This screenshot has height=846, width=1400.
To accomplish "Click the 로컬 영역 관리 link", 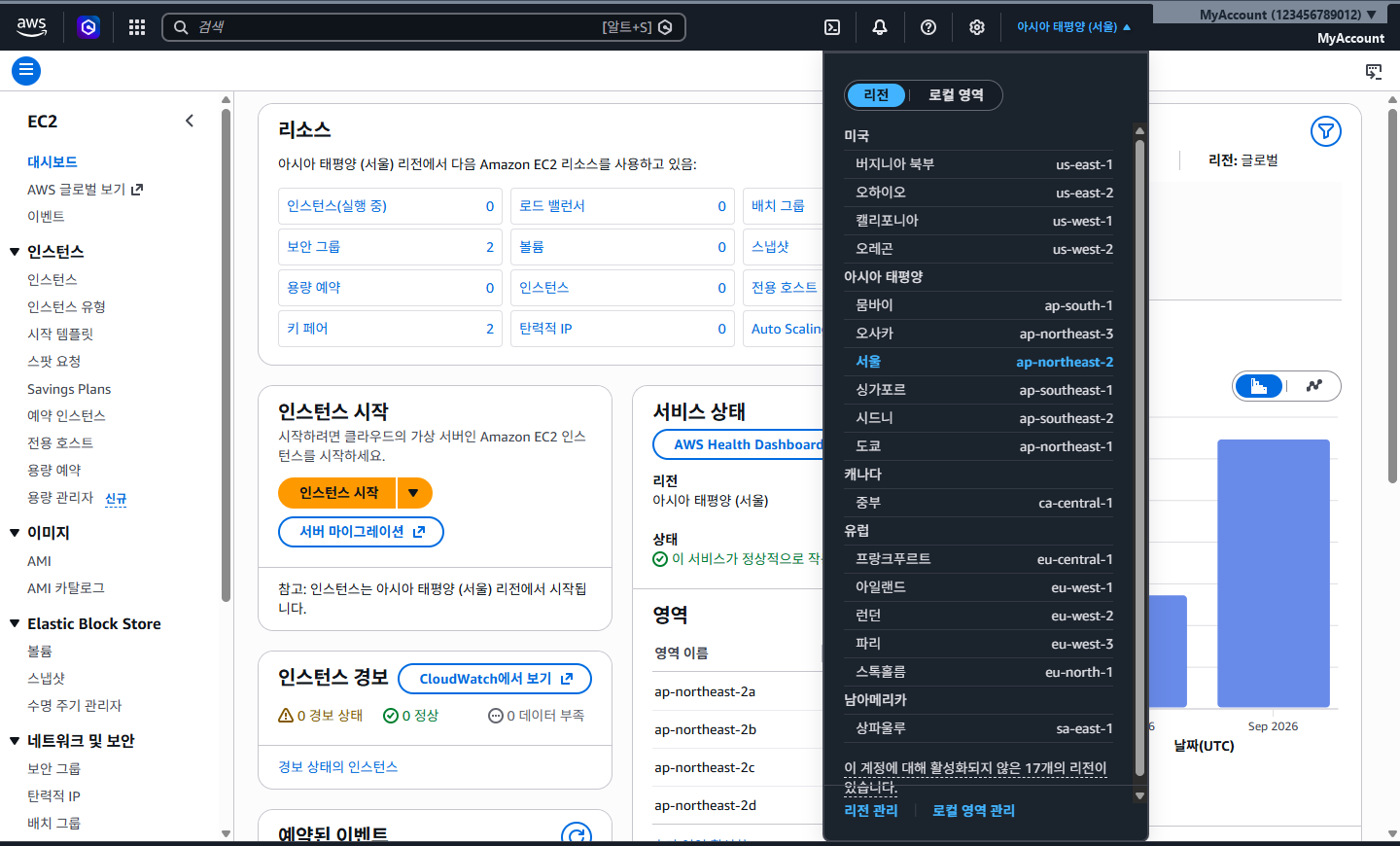I will pos(973,811).
